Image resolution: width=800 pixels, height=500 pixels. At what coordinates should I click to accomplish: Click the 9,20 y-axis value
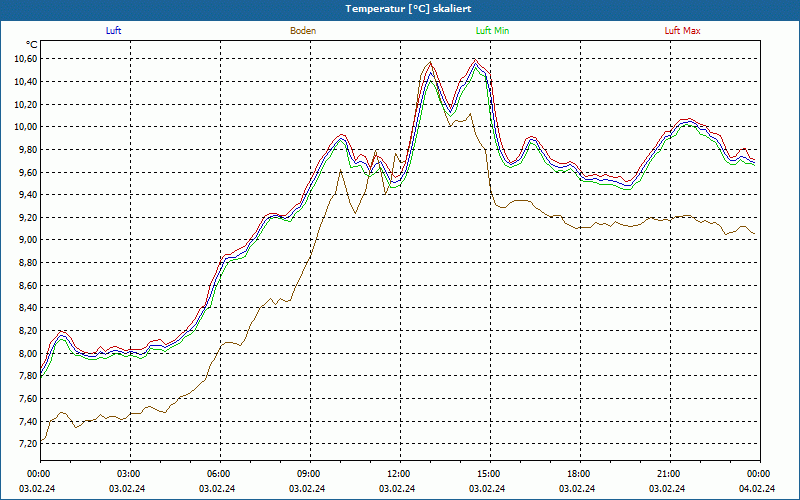28,217
